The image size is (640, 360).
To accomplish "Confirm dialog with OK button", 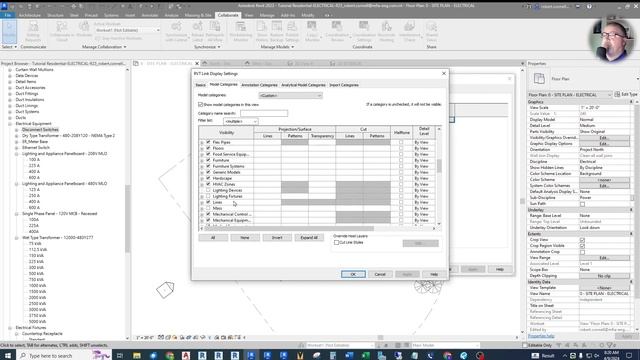I will point(353,274).
